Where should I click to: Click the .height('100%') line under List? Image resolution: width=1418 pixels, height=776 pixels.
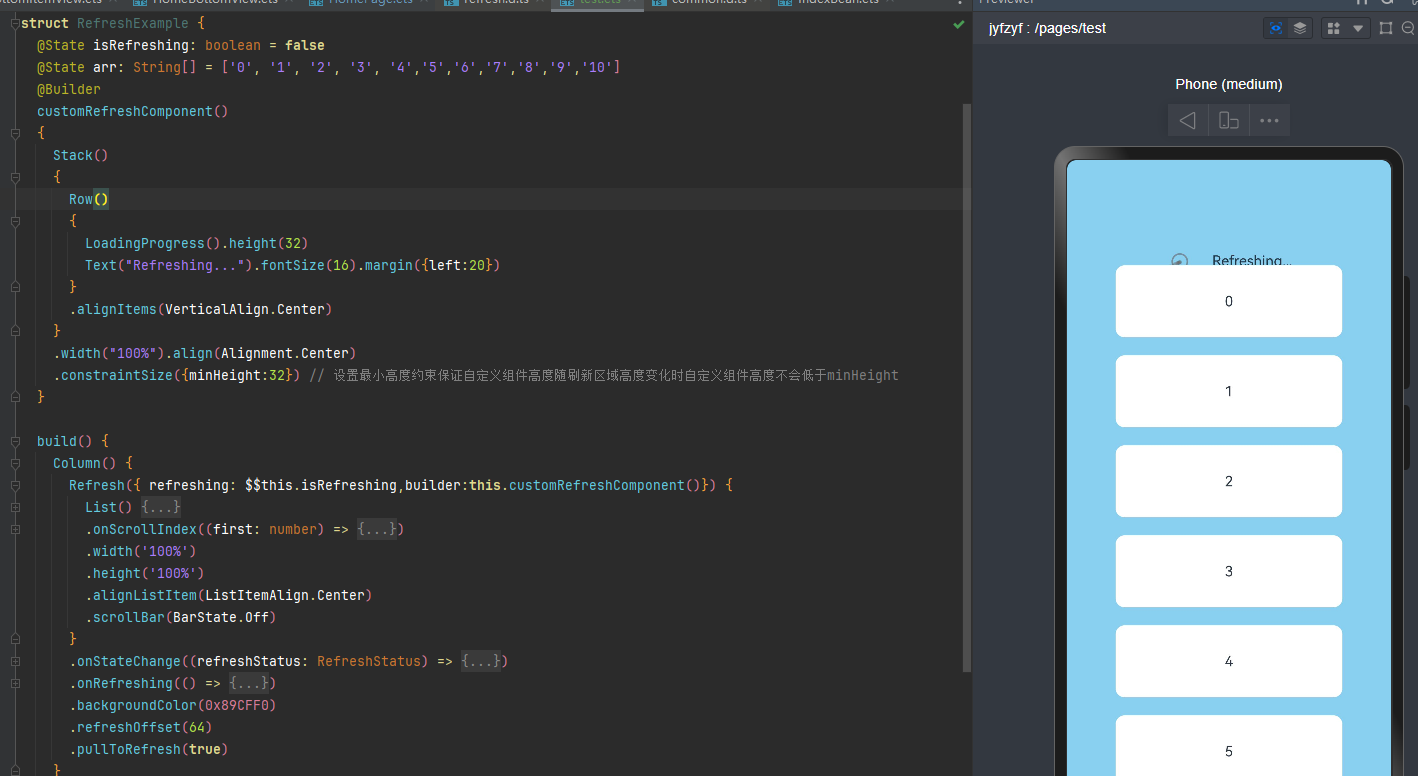145,573
